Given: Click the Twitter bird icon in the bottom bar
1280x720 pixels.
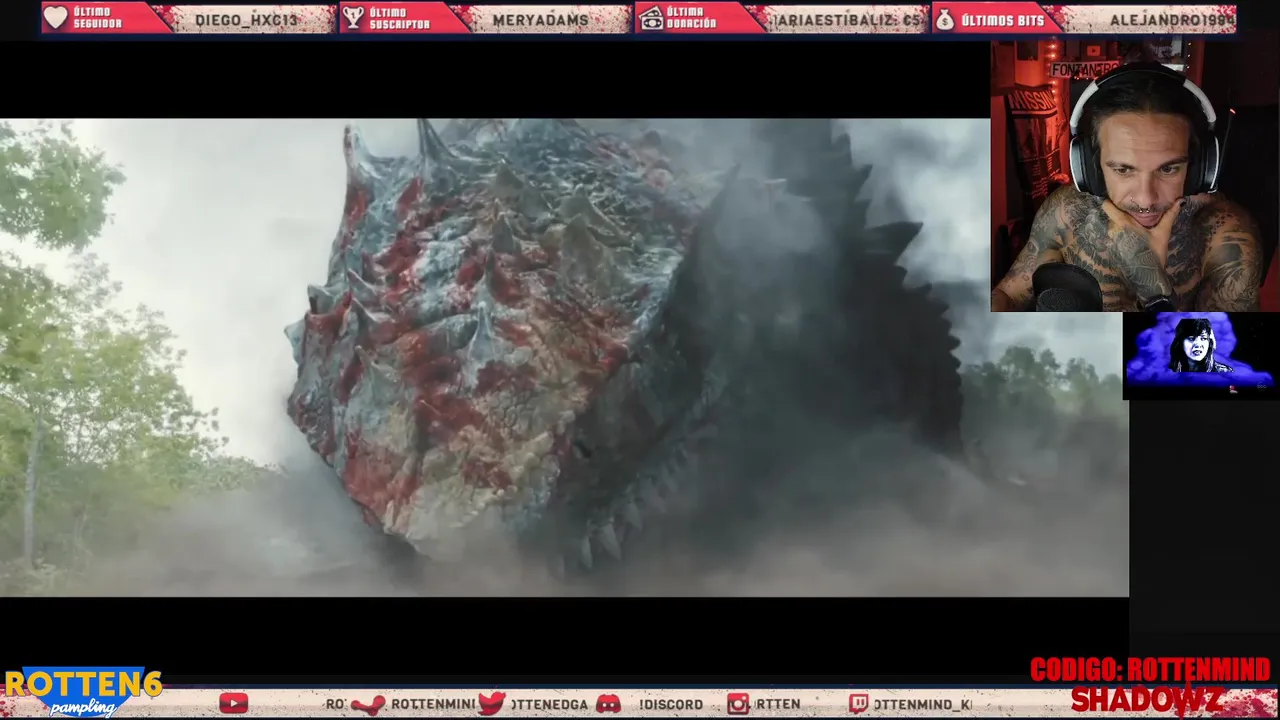Looking at the screenshot, I should click(491, 704).
